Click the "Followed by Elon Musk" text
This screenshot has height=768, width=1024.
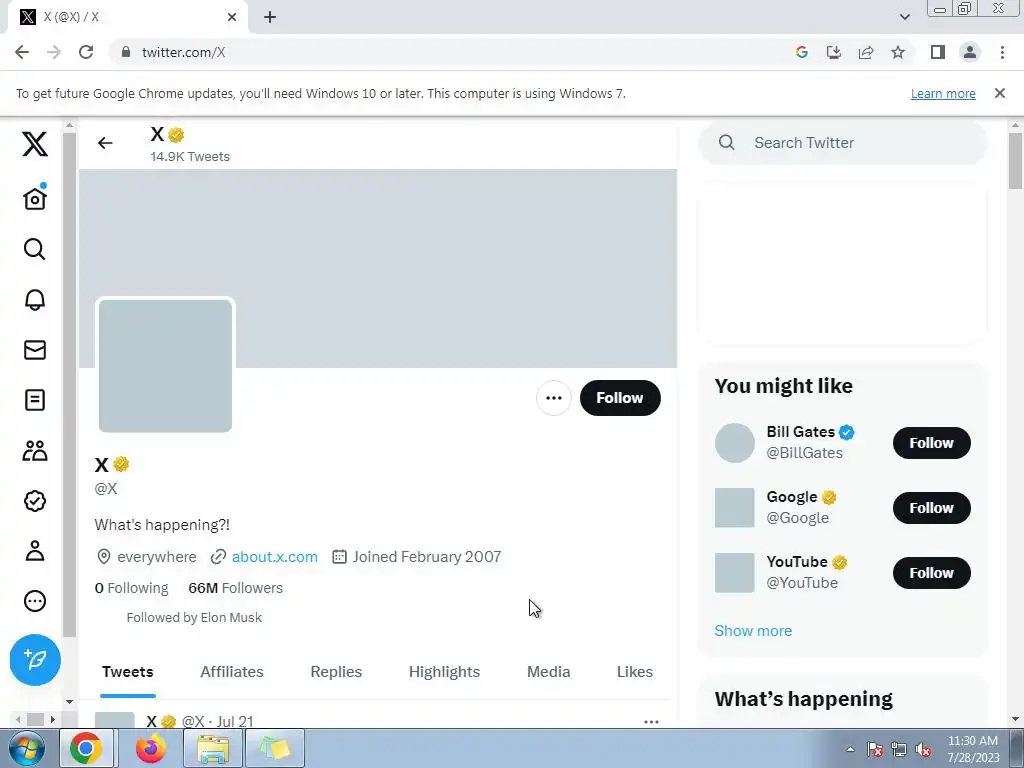(194, 618)
